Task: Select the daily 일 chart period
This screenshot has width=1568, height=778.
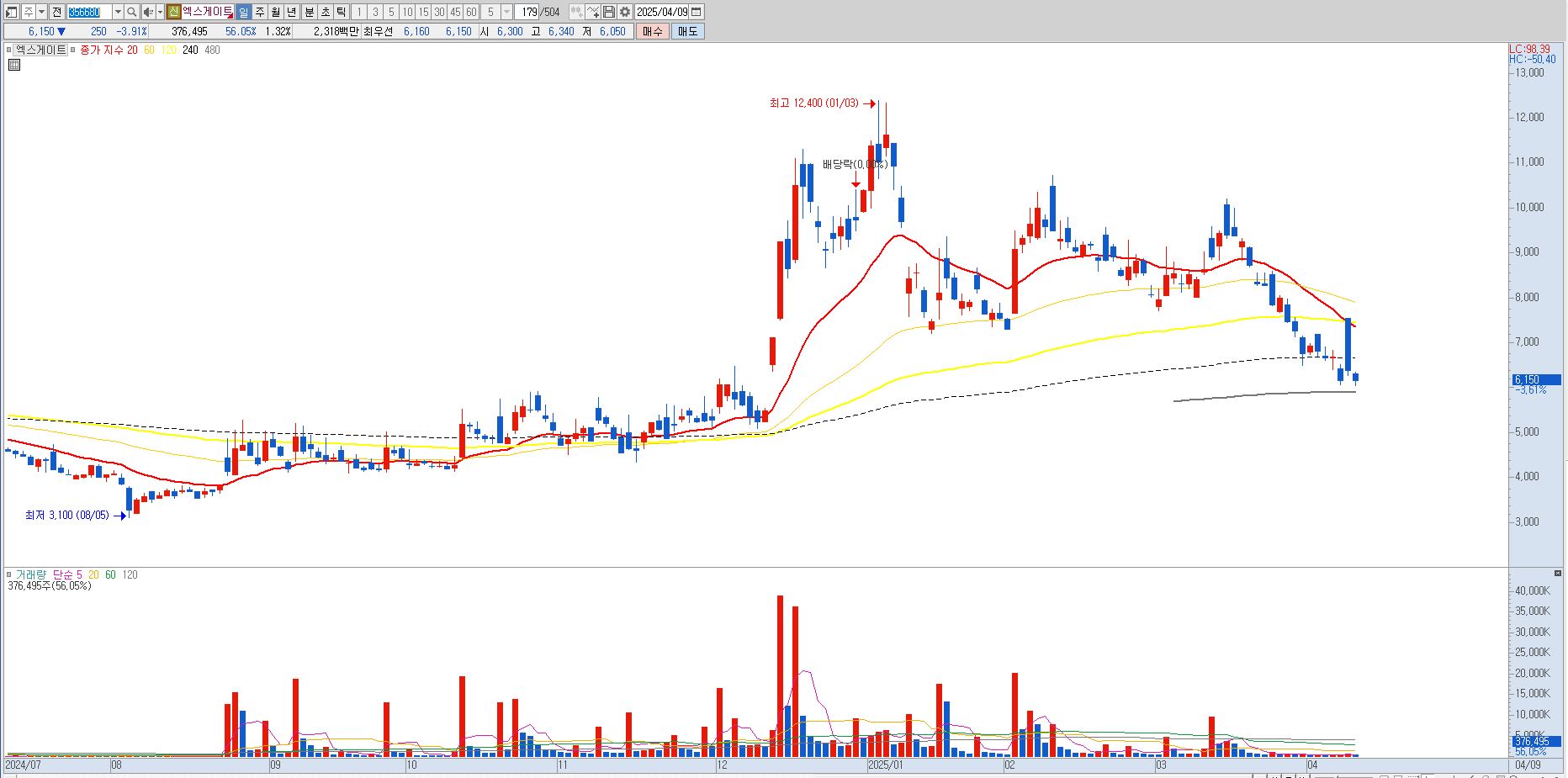Action: 243,12
